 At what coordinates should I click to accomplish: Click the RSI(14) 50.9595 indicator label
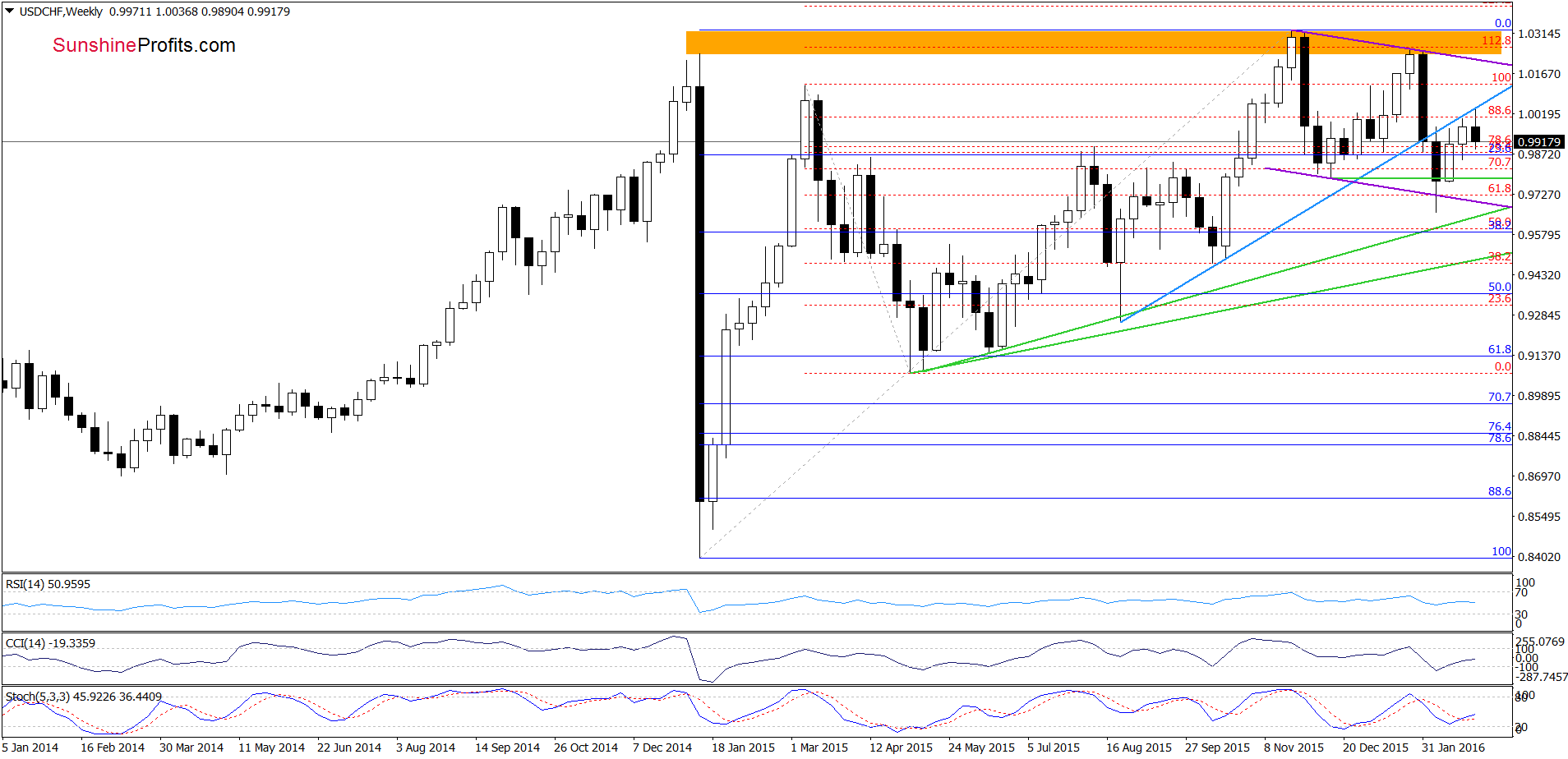click(48, 584)
